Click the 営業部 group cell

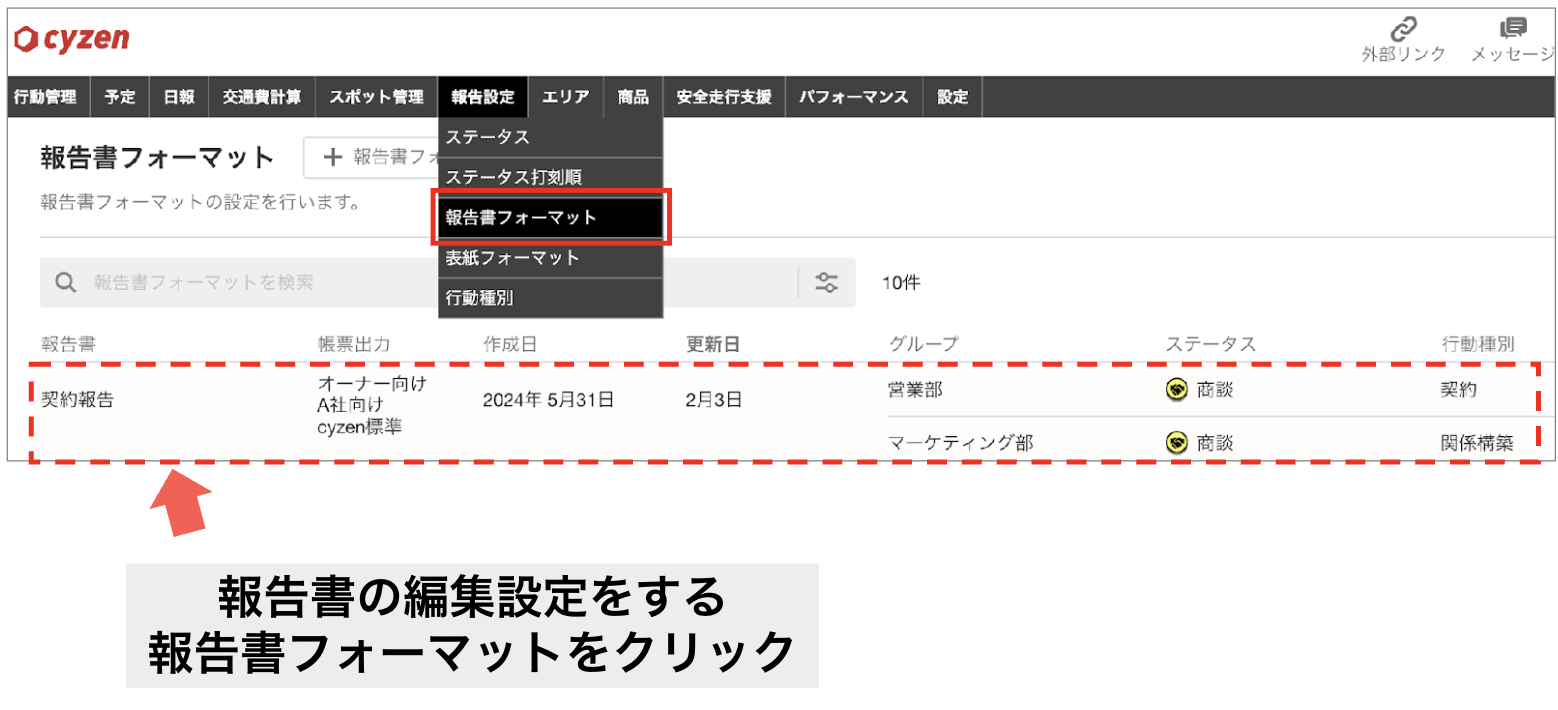tap(915, 390)
